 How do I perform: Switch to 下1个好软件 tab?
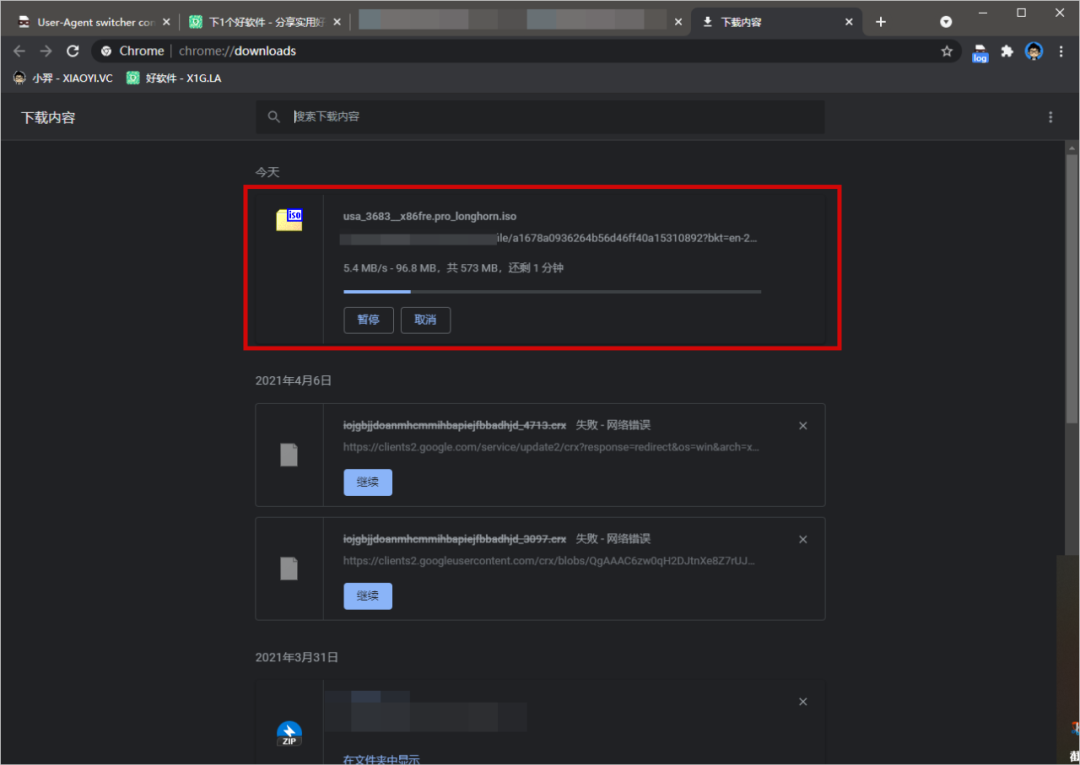(x=260, y=22)
